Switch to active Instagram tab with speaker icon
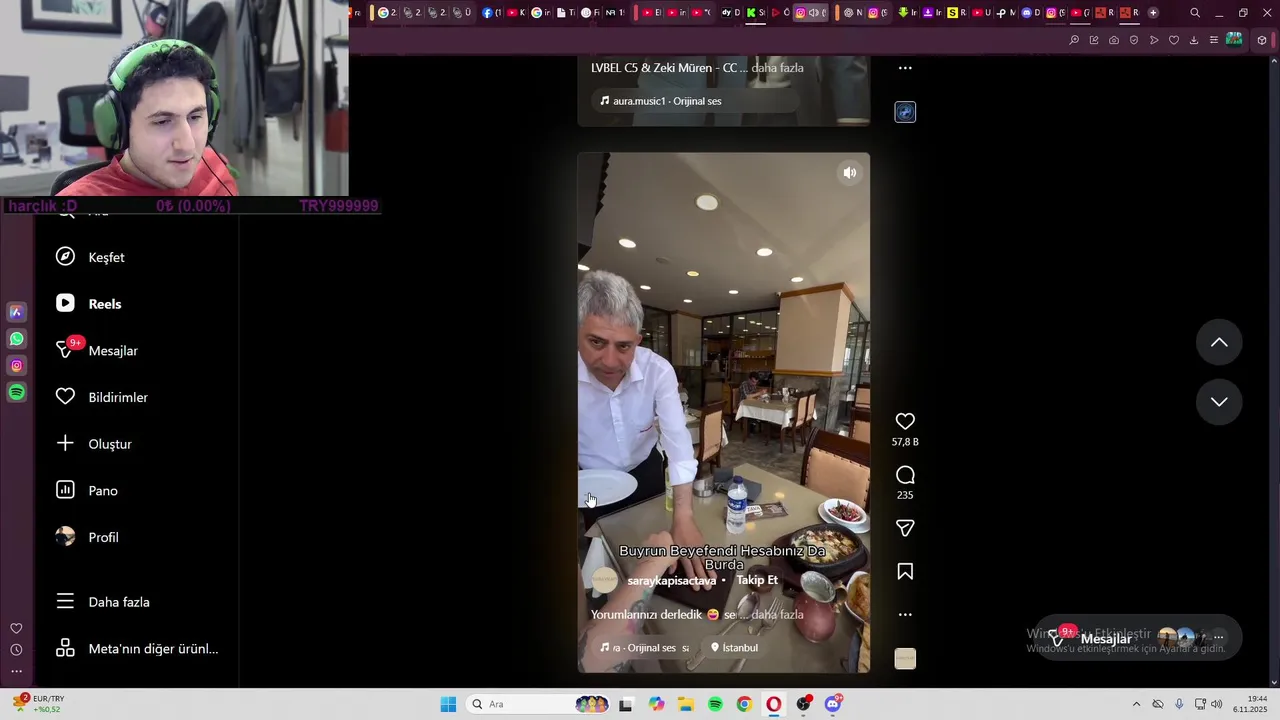This screenshot has width=1280, height=720. click(811, 13)
